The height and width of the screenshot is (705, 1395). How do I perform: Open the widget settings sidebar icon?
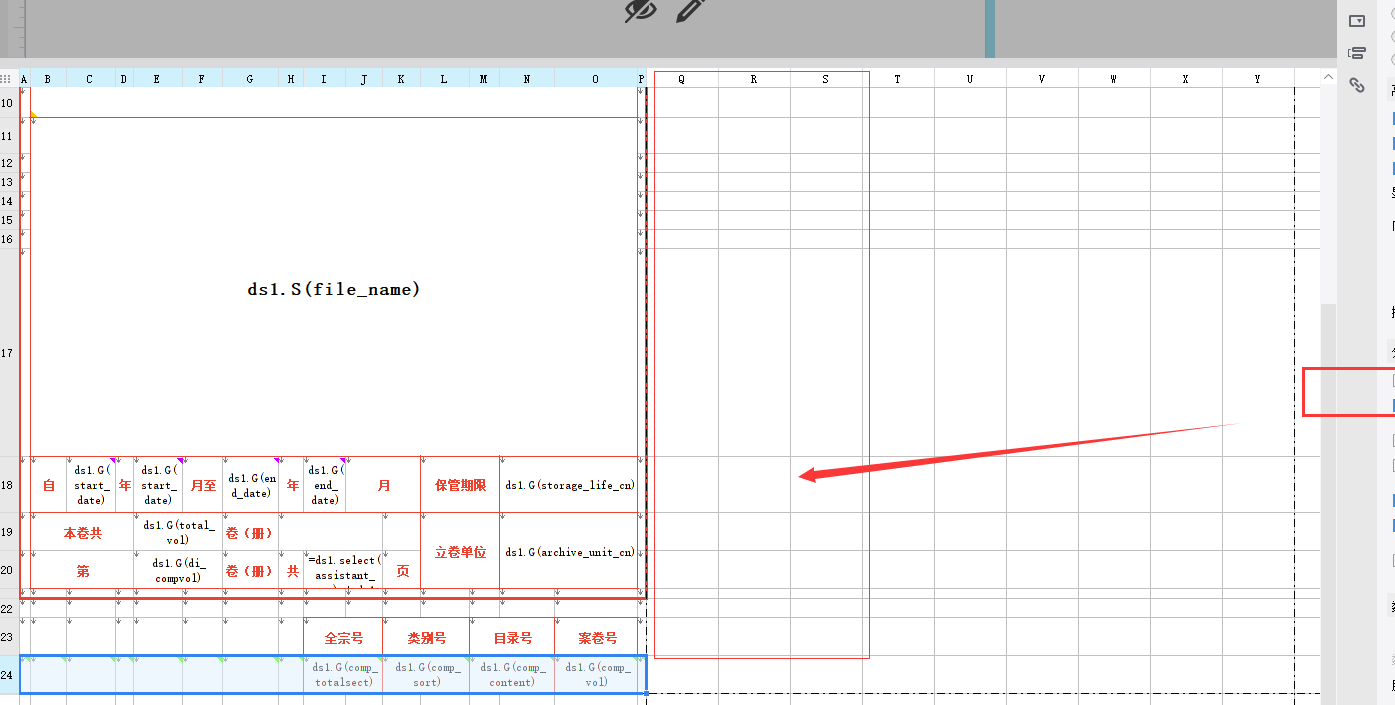click(x=1357, y=20)
